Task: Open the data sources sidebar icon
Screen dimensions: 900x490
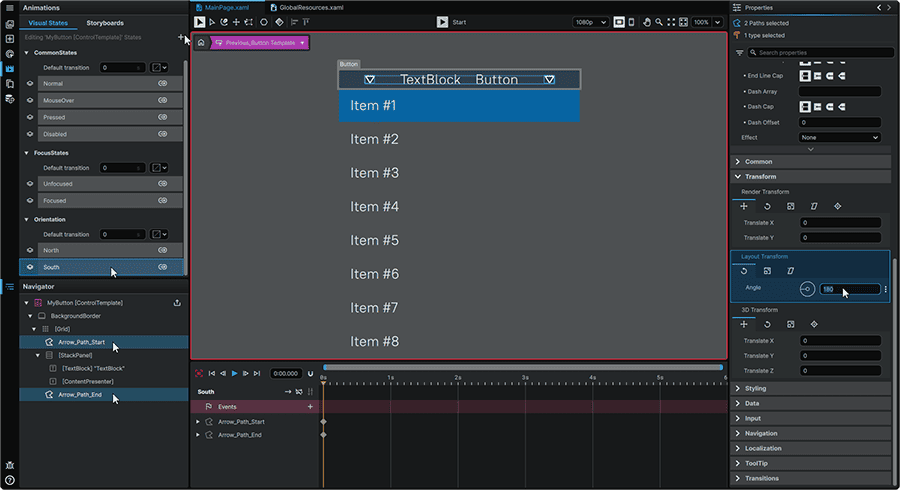Action: 9,99
